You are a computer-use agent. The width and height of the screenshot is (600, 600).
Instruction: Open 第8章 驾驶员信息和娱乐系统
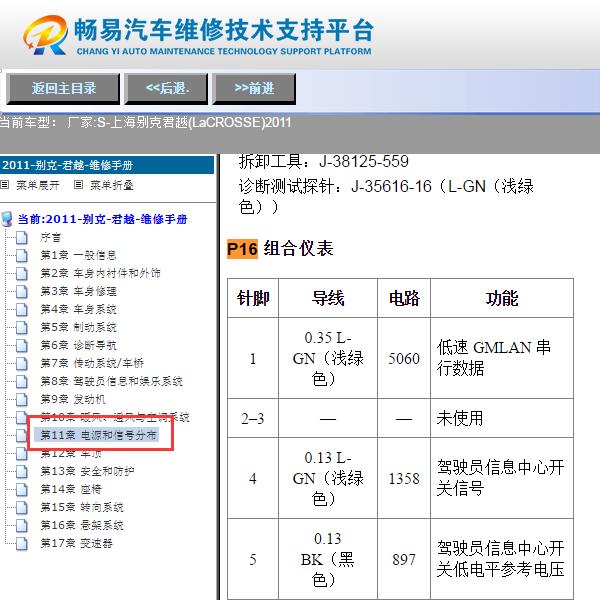[x=111, y=381]
